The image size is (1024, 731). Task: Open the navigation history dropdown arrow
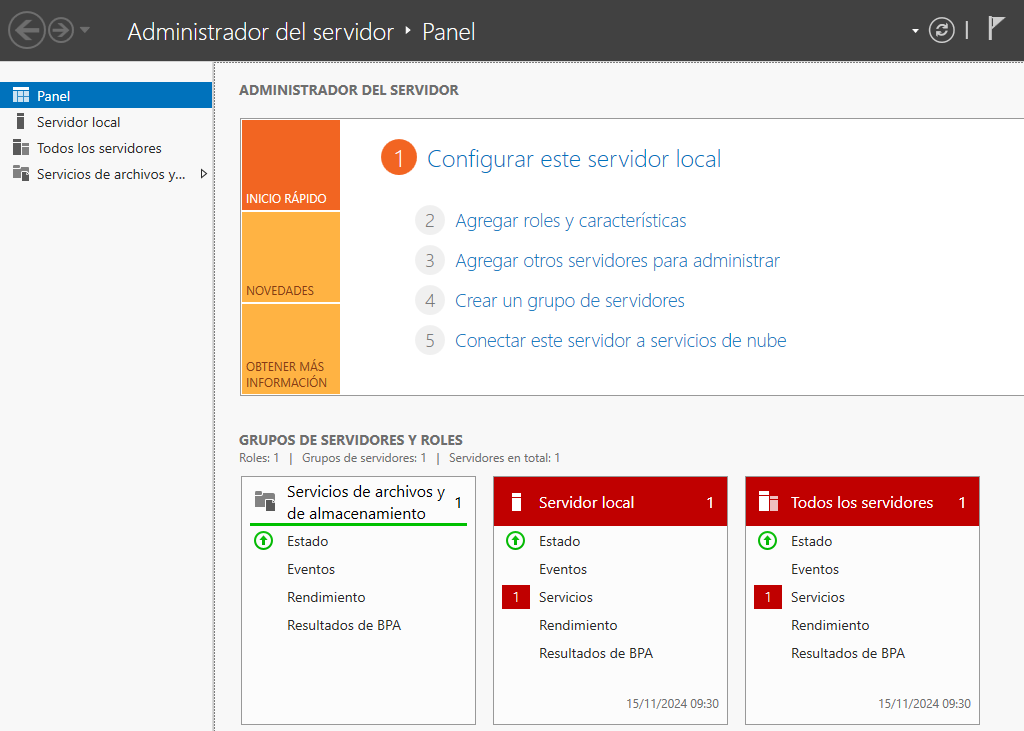click(85, 30)
